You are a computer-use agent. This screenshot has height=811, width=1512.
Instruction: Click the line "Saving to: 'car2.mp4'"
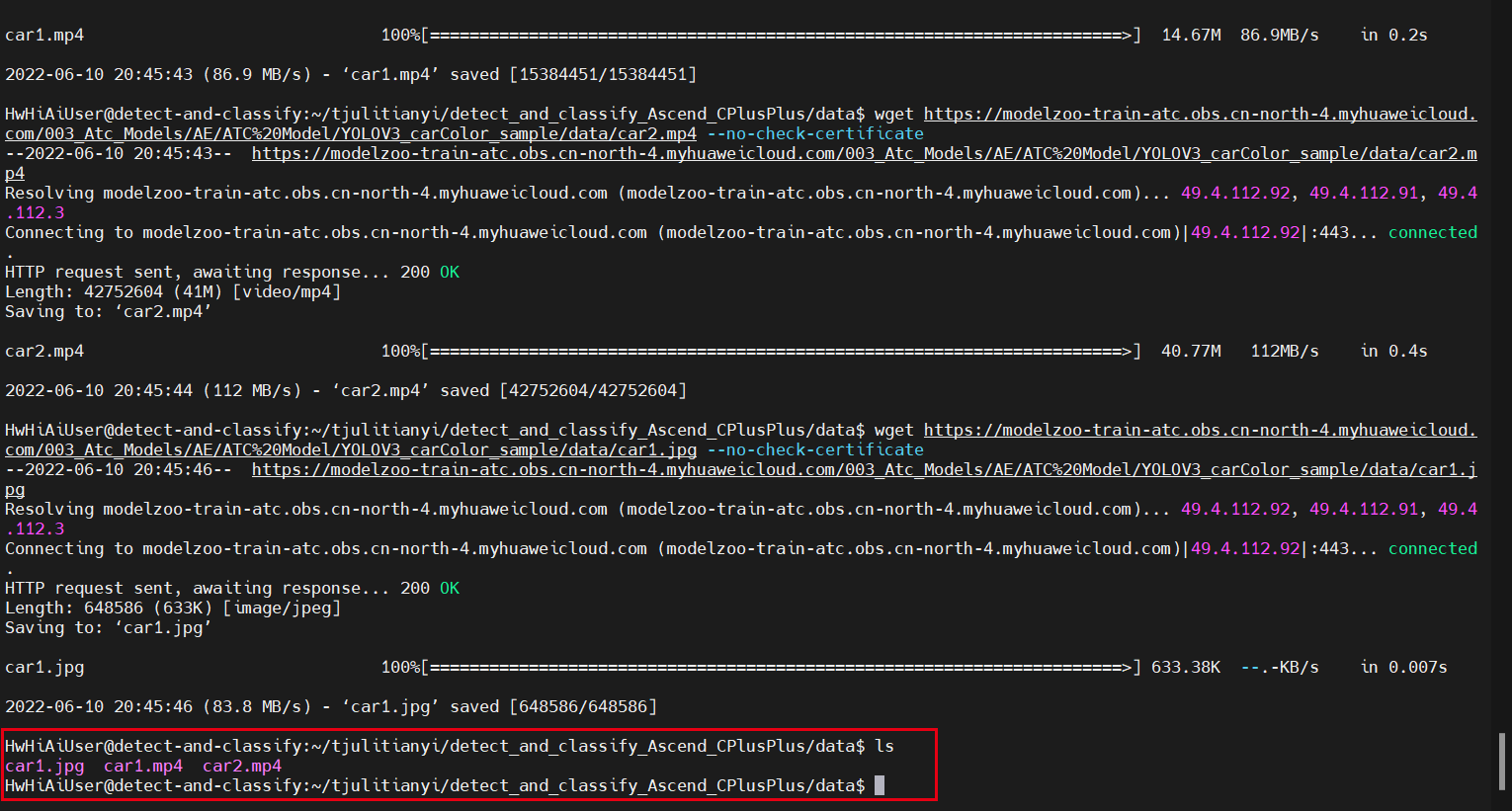click(109, 311)
